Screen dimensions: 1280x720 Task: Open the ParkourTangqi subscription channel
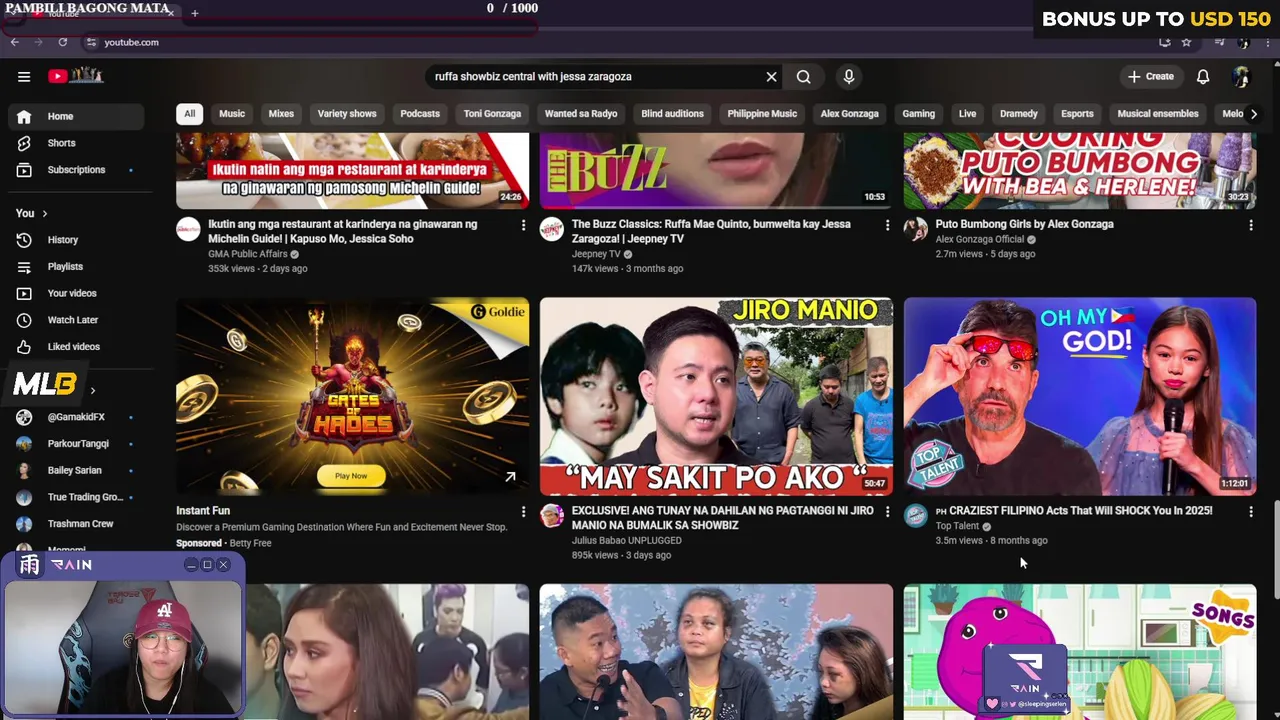pyautogui.click(x=76, y=444)
